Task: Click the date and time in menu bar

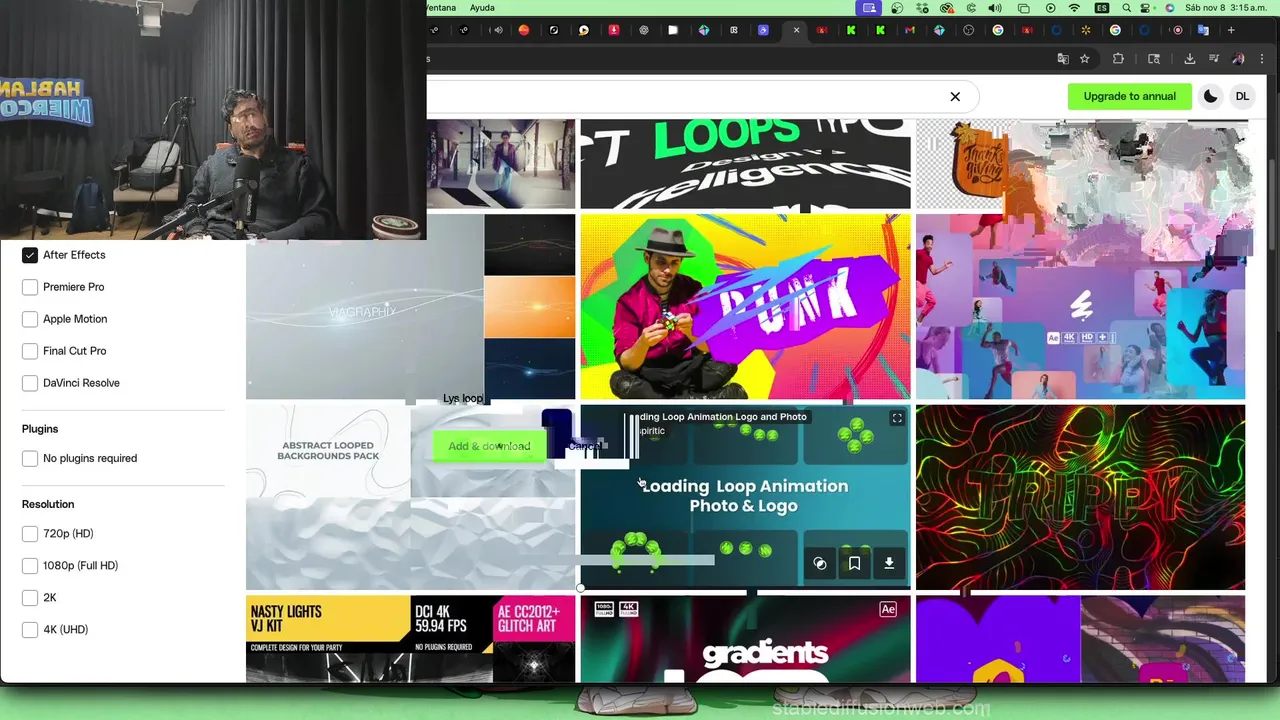Action: pyautogui.click(x=1226, y=8)
